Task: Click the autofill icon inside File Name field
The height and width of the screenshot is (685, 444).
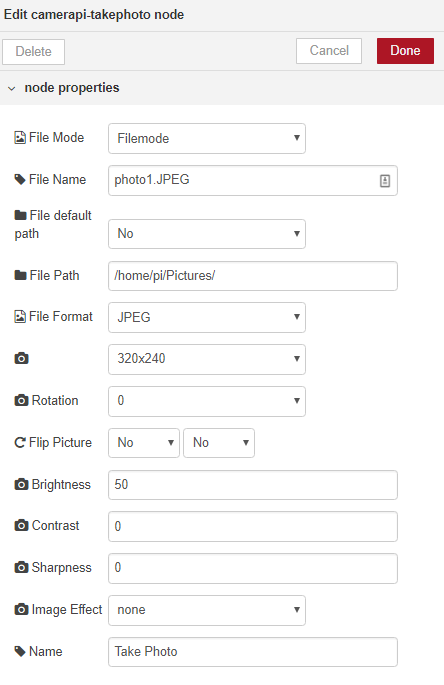Action: (x=385, y=180)
